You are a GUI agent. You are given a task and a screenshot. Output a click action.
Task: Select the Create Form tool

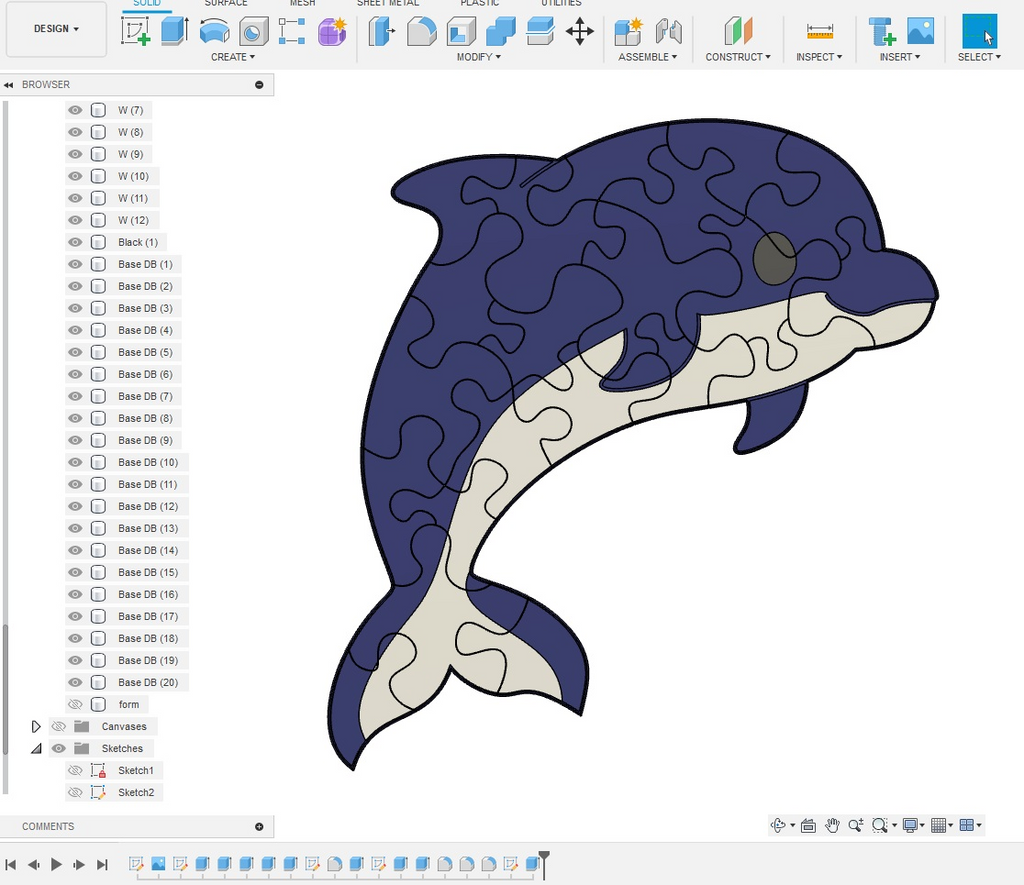(332, 31)
